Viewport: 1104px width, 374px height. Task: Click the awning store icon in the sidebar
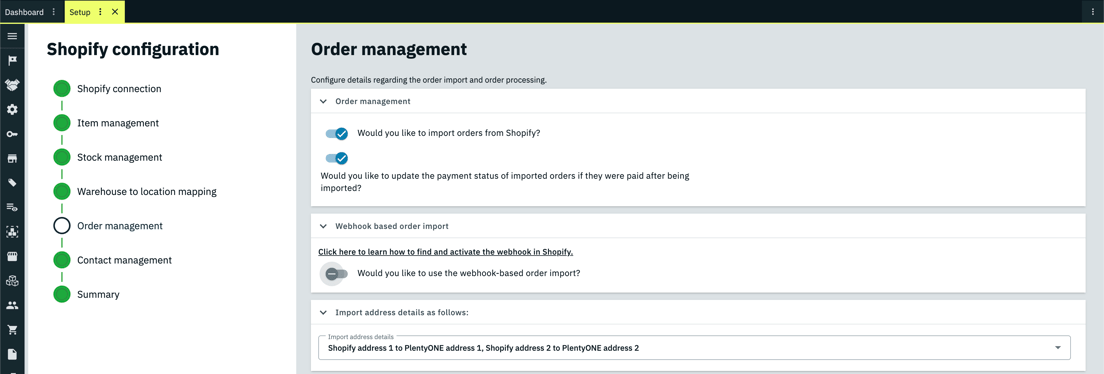tap(12, 256)
